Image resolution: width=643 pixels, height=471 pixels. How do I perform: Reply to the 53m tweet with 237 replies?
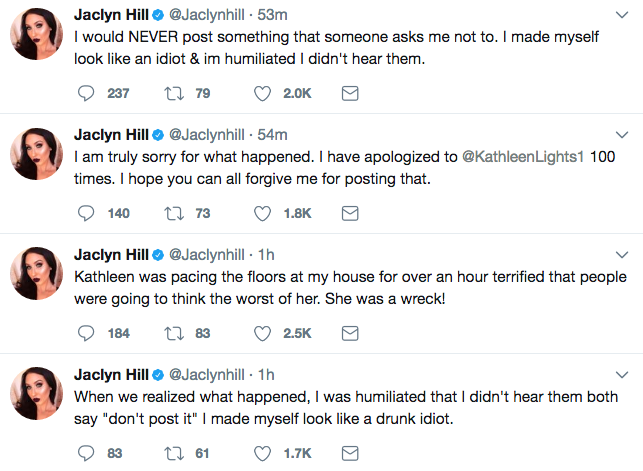point(86,93)
